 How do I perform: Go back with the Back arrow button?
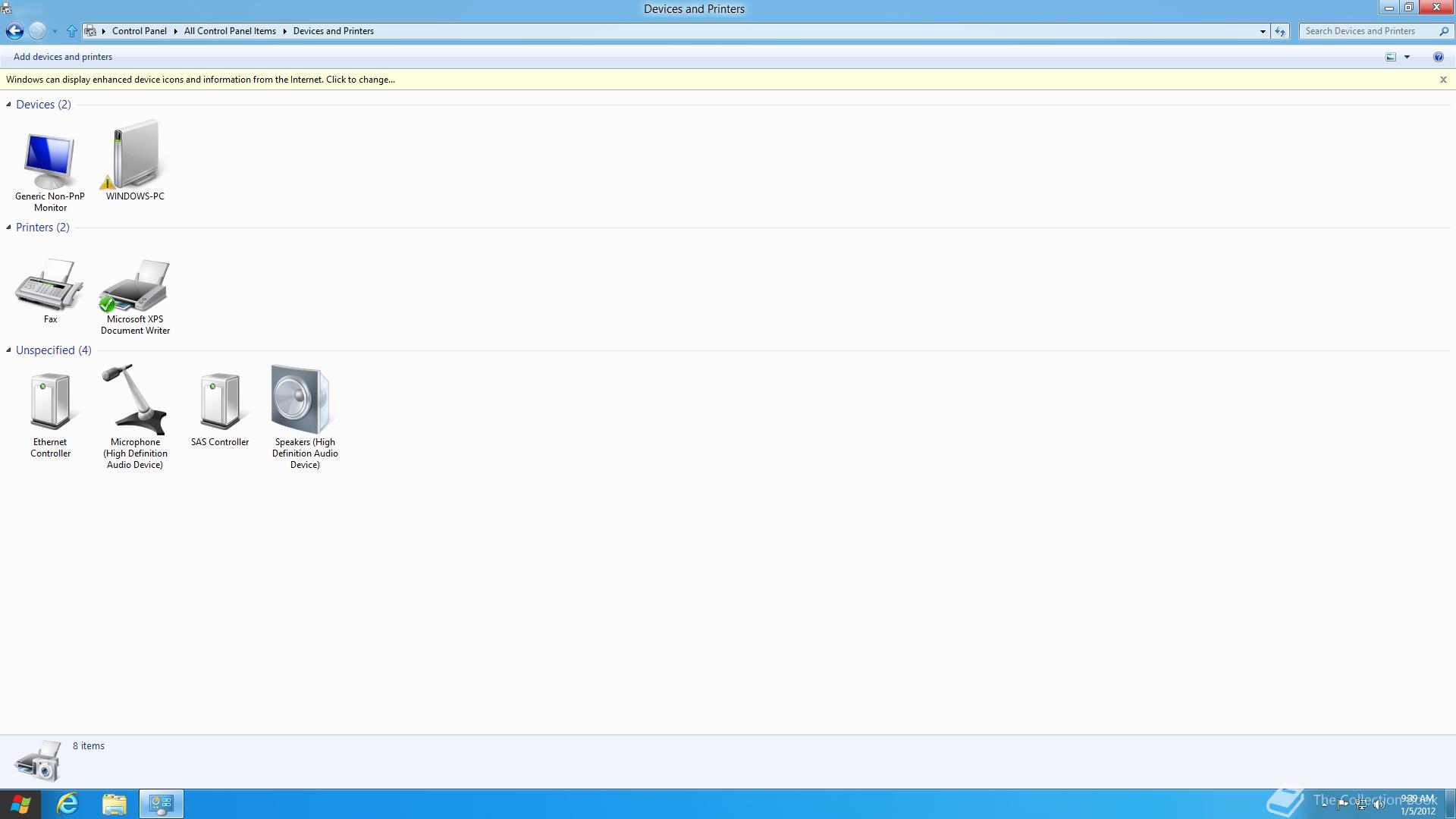(x=14, y=31)
